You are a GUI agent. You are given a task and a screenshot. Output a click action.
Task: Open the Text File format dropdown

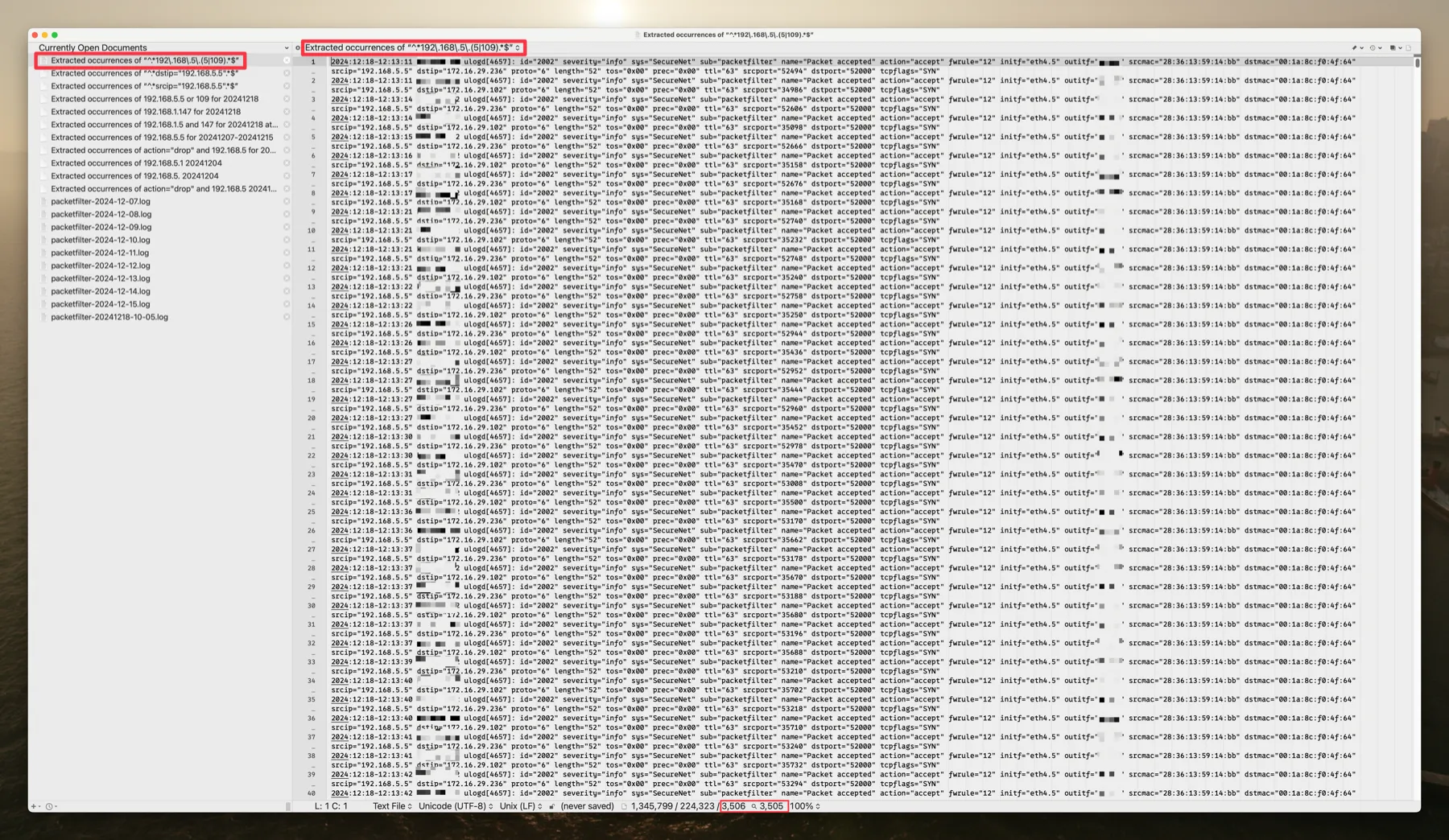click(392, 805)
